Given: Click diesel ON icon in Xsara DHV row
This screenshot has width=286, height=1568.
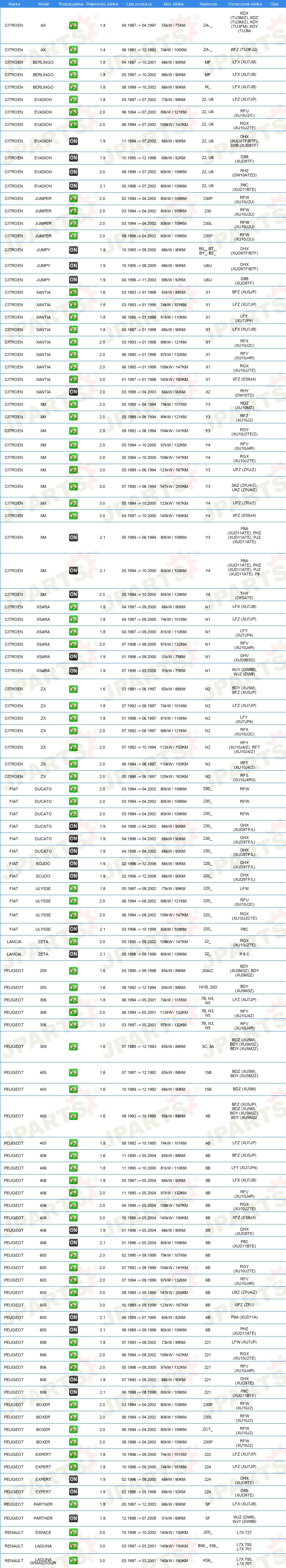Looking at the screenshot, I should tap(73, 657).
